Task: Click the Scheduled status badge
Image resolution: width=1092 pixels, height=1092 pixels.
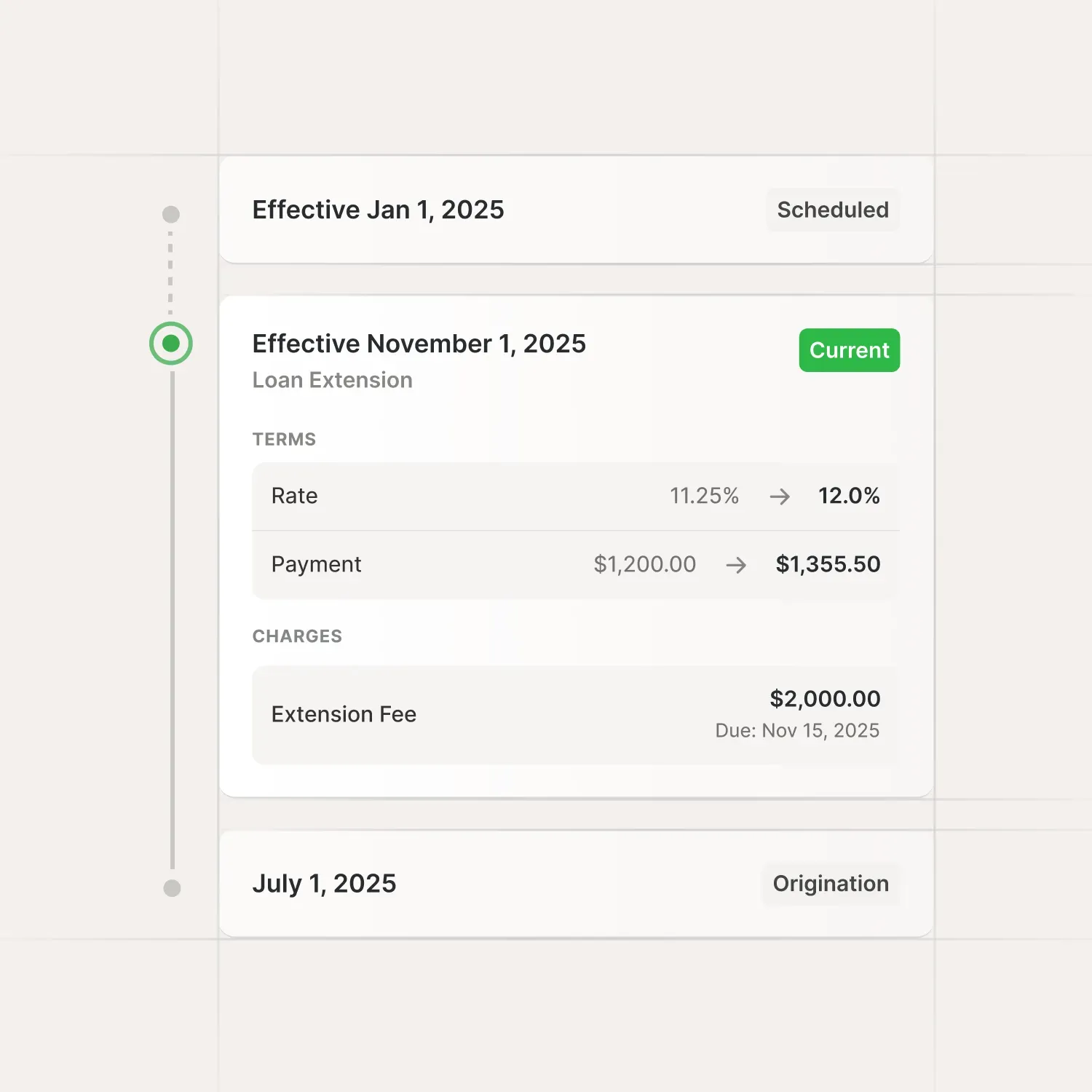Action: (x=833, y=210)
